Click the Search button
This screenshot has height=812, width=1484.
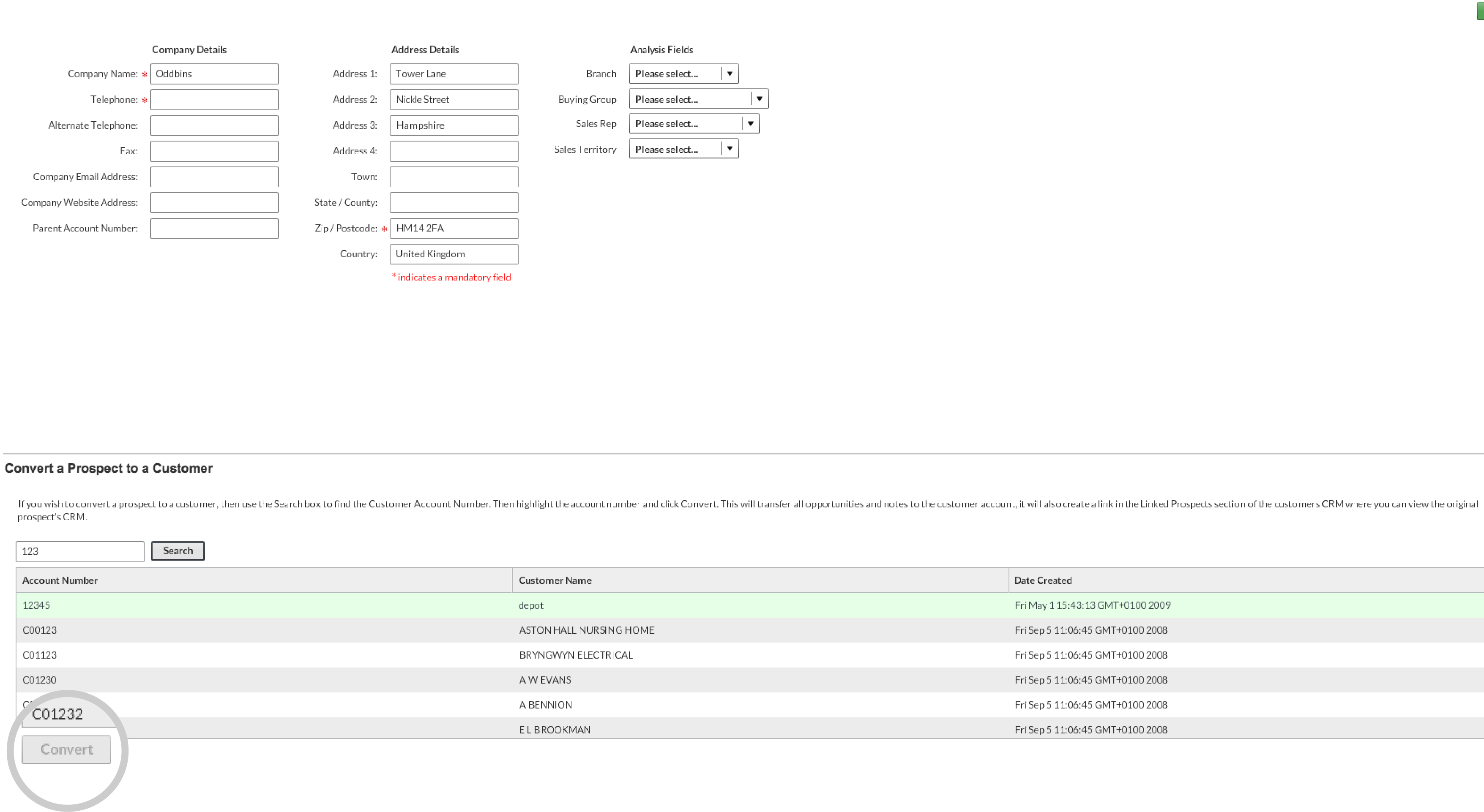point(178,550)
